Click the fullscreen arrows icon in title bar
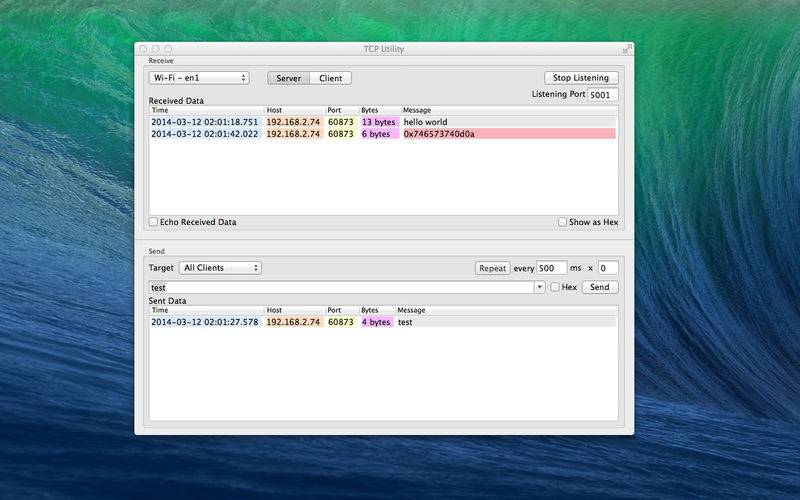 pos(627,49)
